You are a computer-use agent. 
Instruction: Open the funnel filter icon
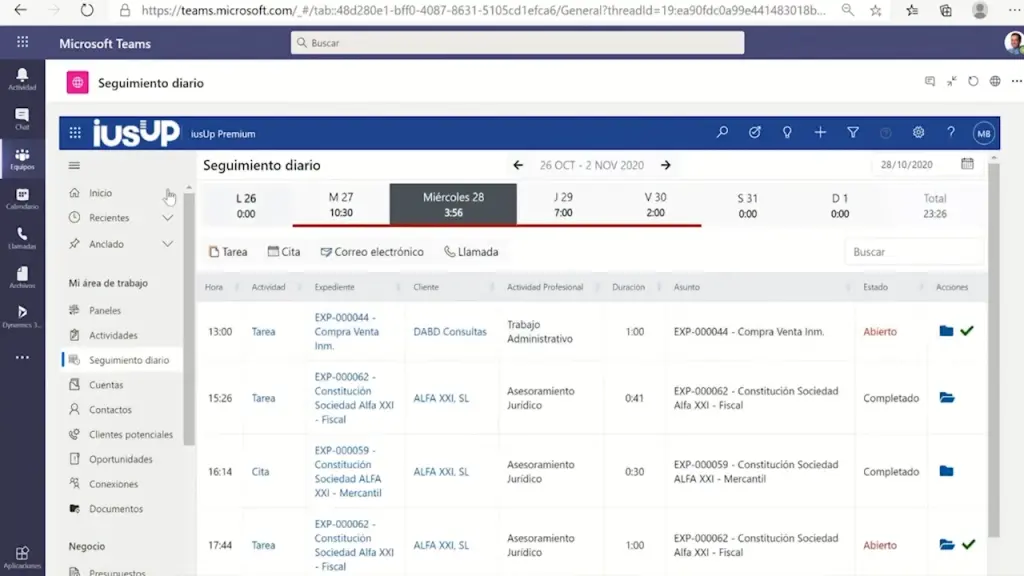853,133
